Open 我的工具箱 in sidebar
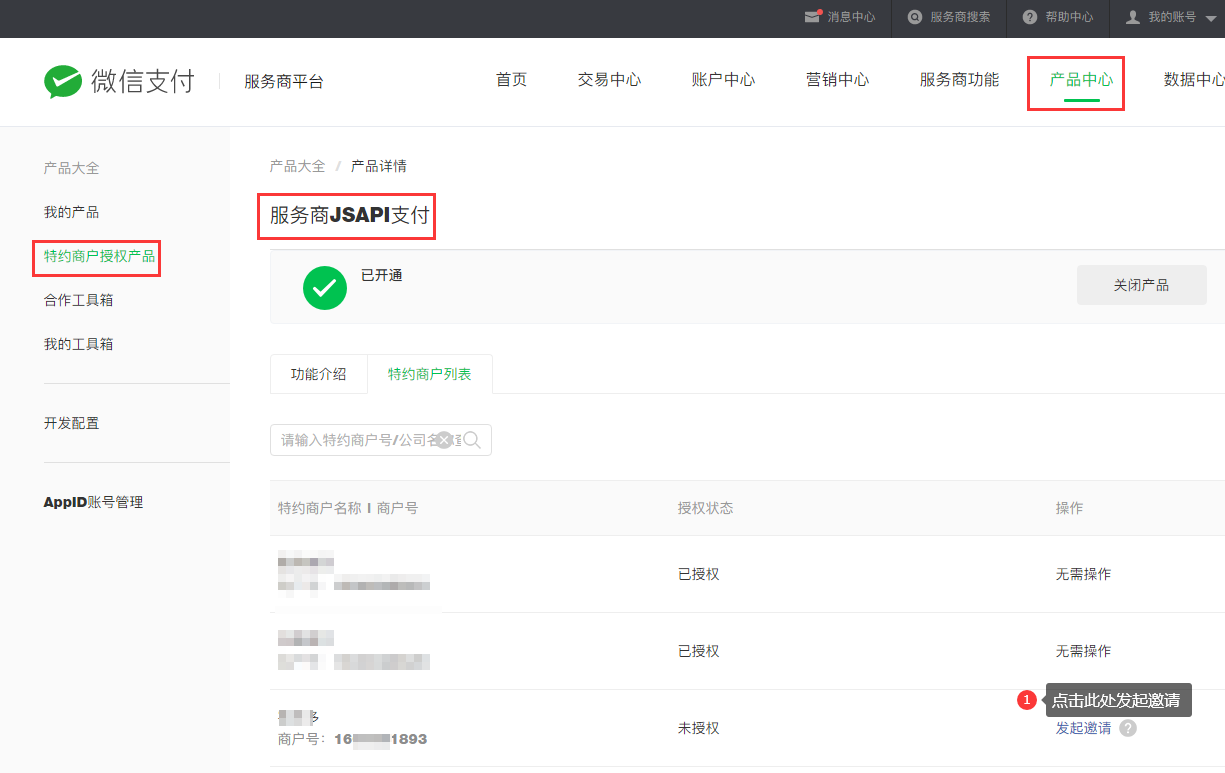This screenshot has width=1225, height=773. pos(78,344)
